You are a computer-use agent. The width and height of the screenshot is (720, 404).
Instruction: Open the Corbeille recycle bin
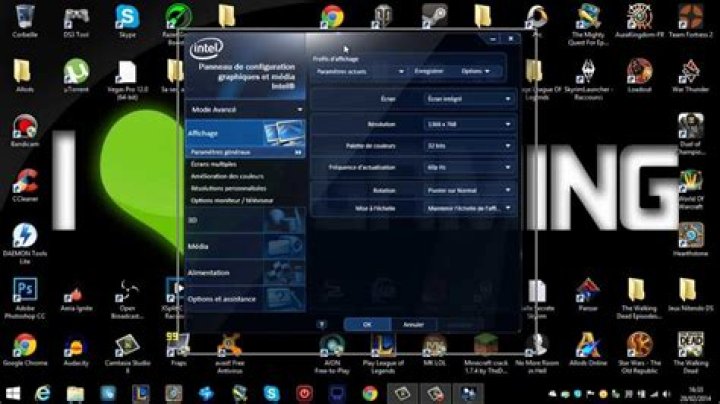(25, 17)
